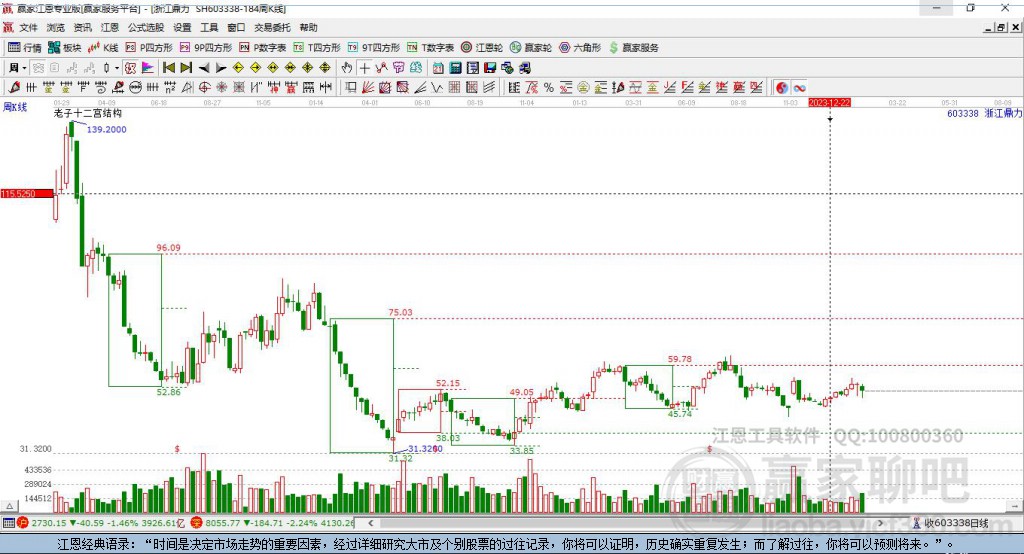Open the P四方形 tool
The height and width of the screenshot is (554, 1024).
point(149,48)
